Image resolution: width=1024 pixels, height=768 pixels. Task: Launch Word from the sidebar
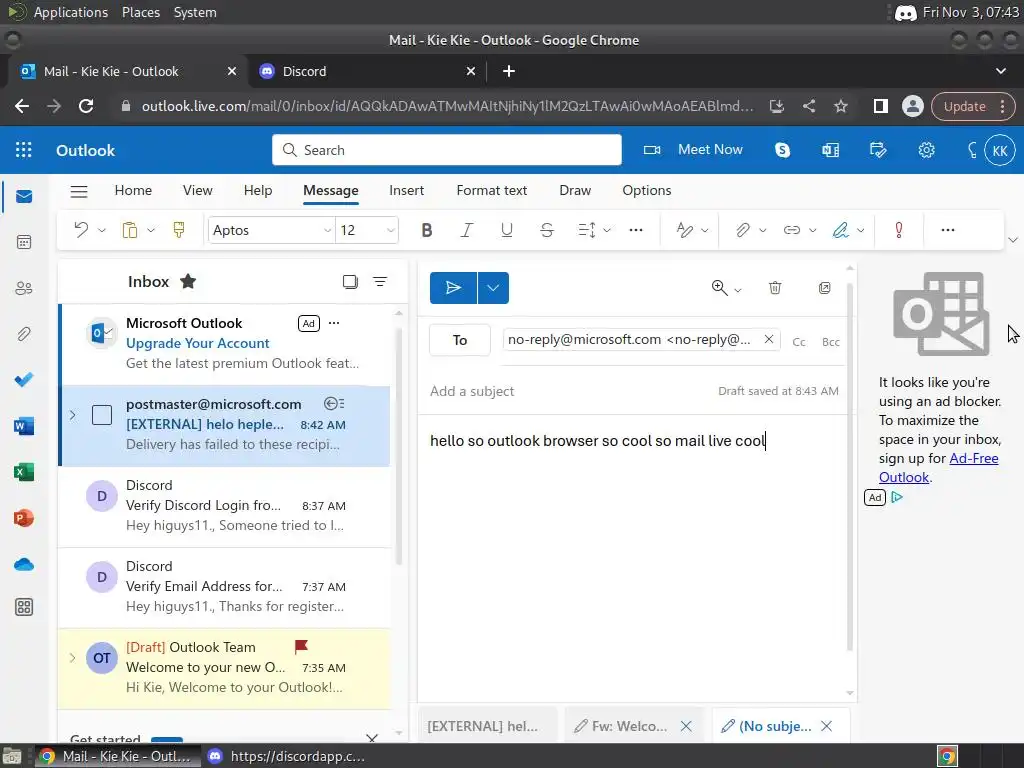(x=24, y=426)
